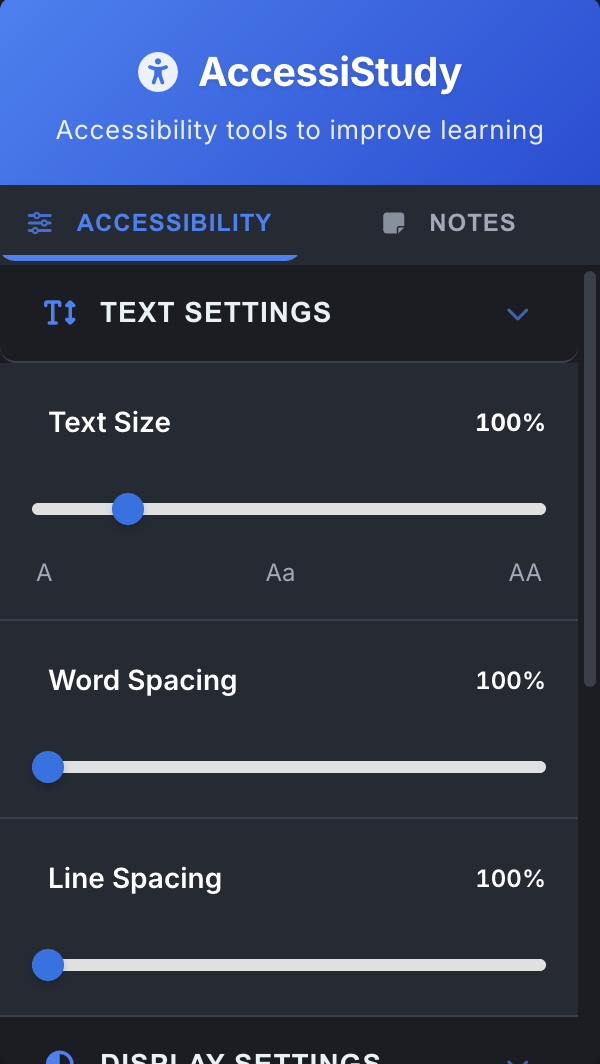The height and width of the screenshot is (1064, 600).
Task: Click the Line Spacing slider handle
Action: point(47,965)
